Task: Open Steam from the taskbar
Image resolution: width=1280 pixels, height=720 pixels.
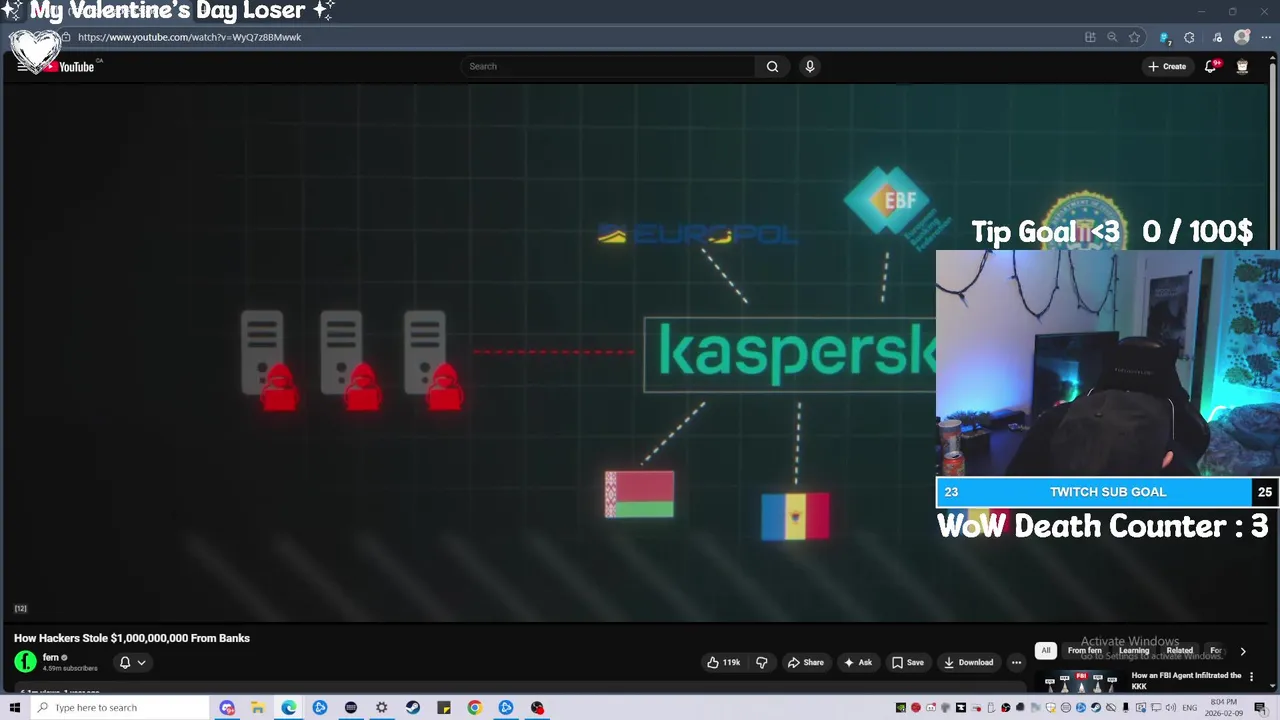Action: pyautogui.click(x=413, y=708)
